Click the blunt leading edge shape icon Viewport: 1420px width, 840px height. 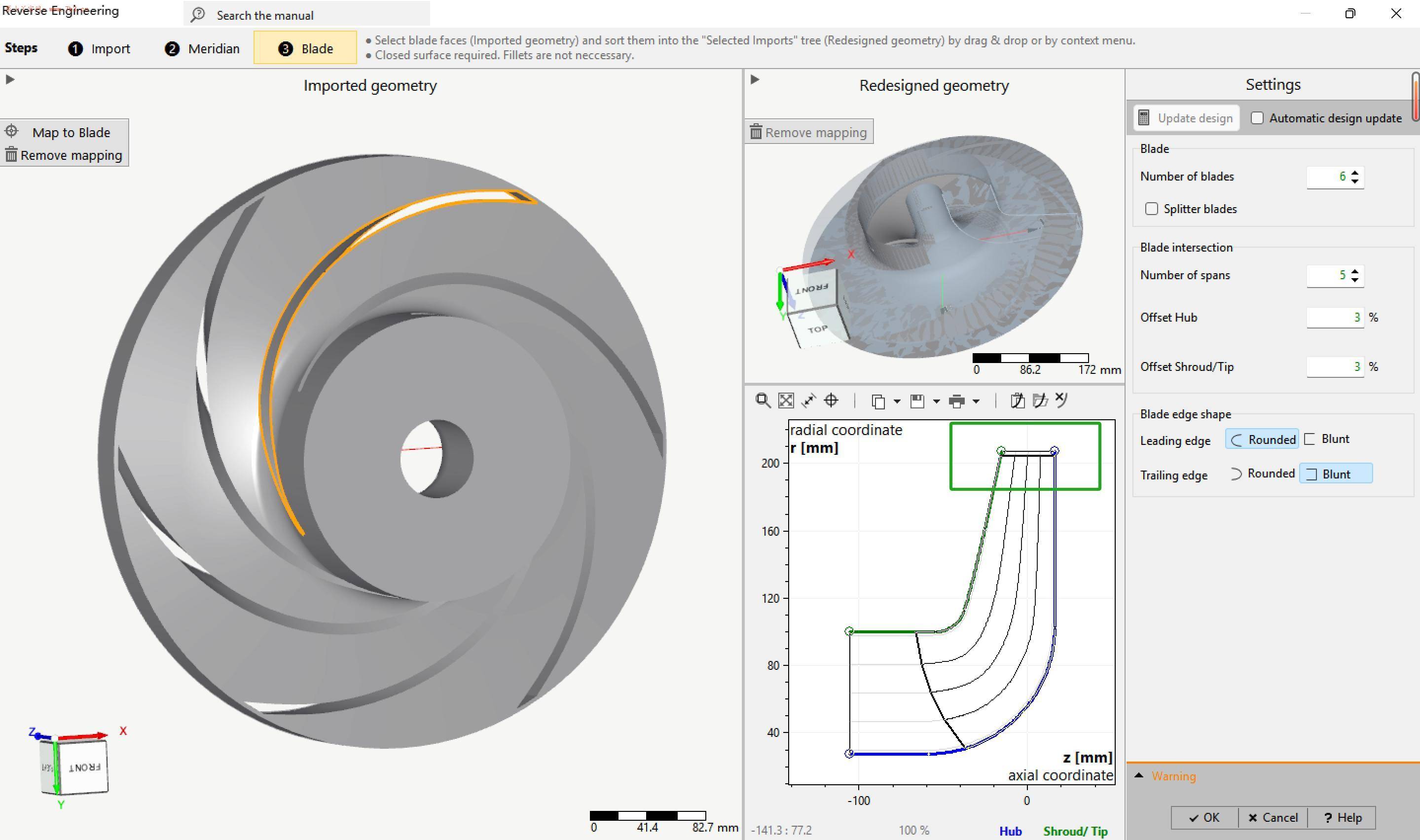pyautogui.click(x=1310, y=439)
